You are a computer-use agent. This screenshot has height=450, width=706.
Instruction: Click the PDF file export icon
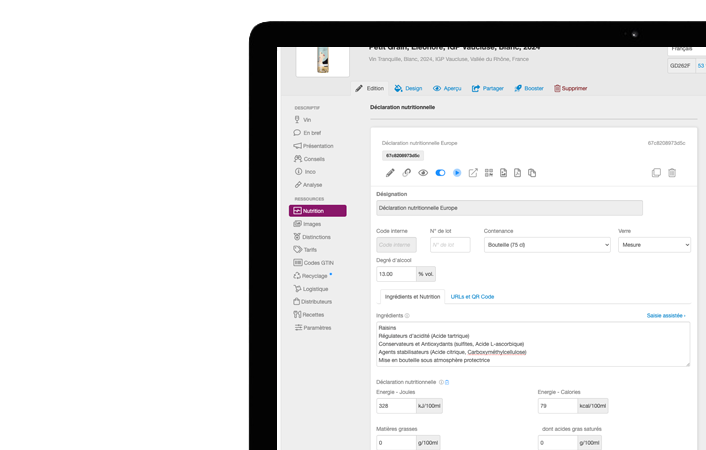[517, 173]
